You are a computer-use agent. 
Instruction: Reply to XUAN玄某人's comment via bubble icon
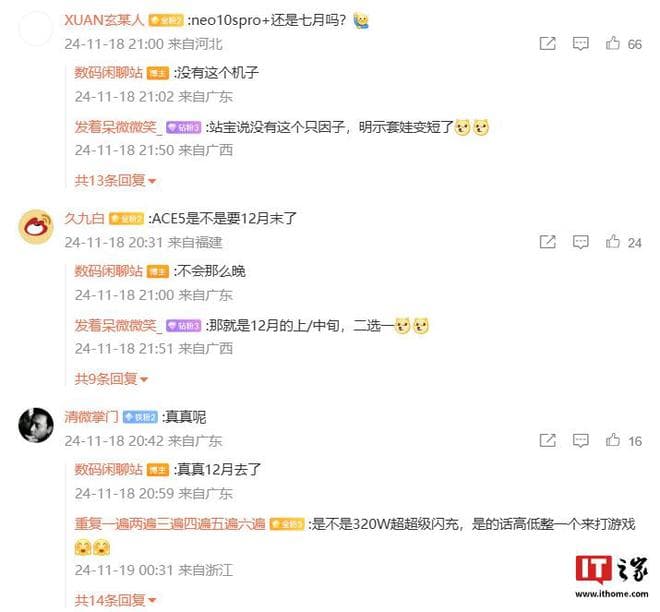[580, 43]
